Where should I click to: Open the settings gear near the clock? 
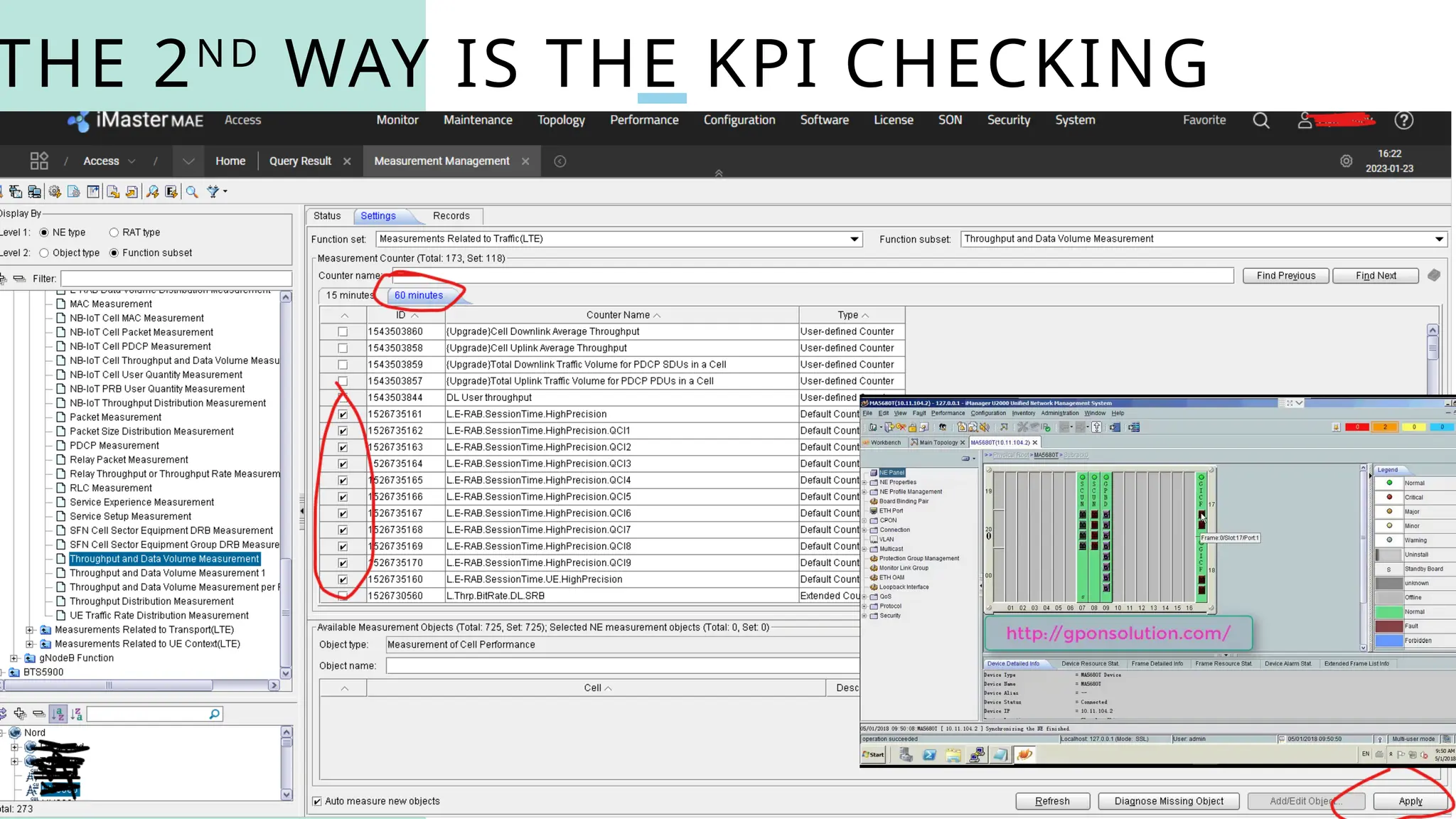[1346, 161]
